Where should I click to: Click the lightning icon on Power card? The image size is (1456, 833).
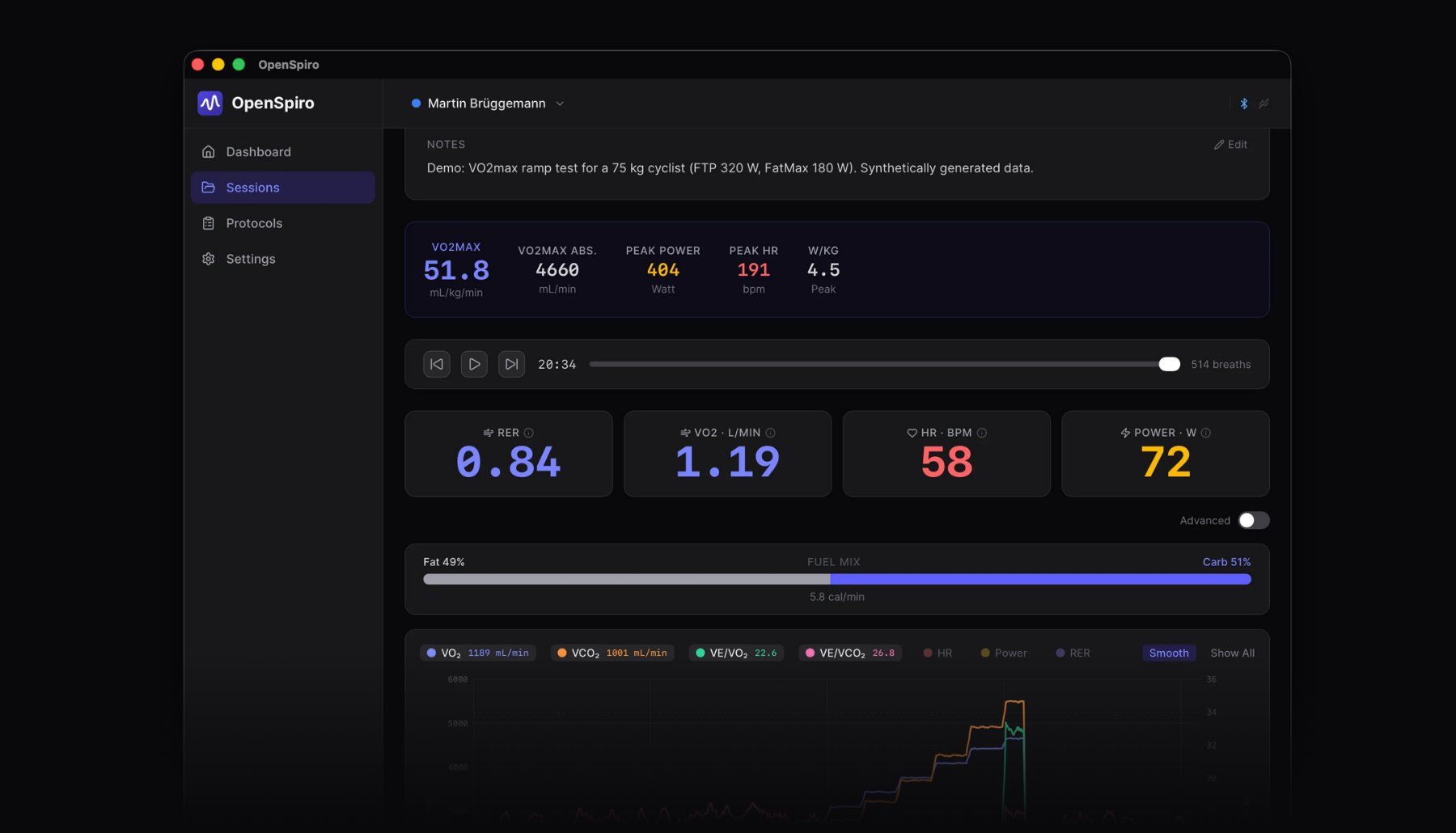(x=1125, y=433)
